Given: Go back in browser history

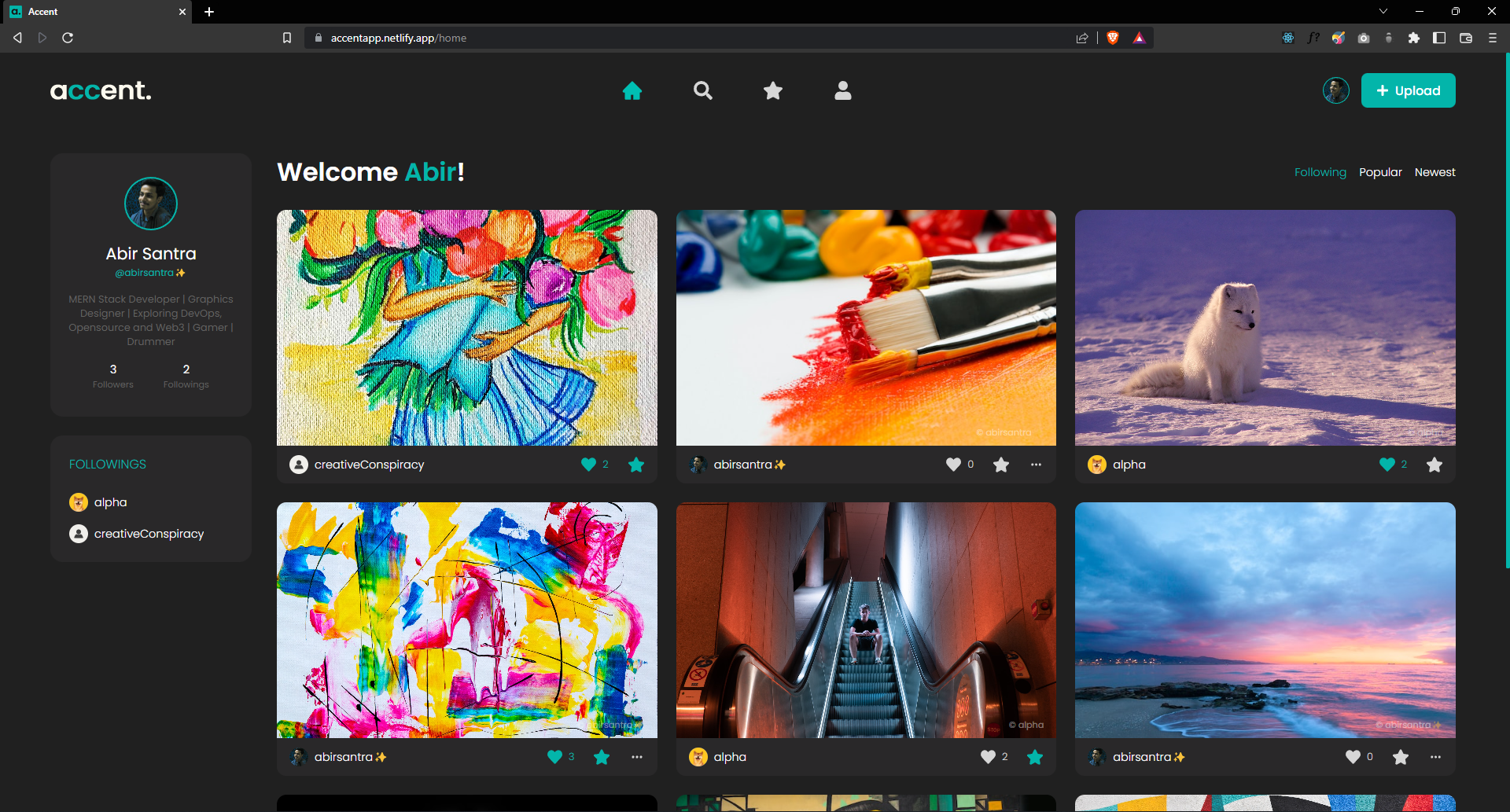Looking at the screenshot, I should point(17,38).
